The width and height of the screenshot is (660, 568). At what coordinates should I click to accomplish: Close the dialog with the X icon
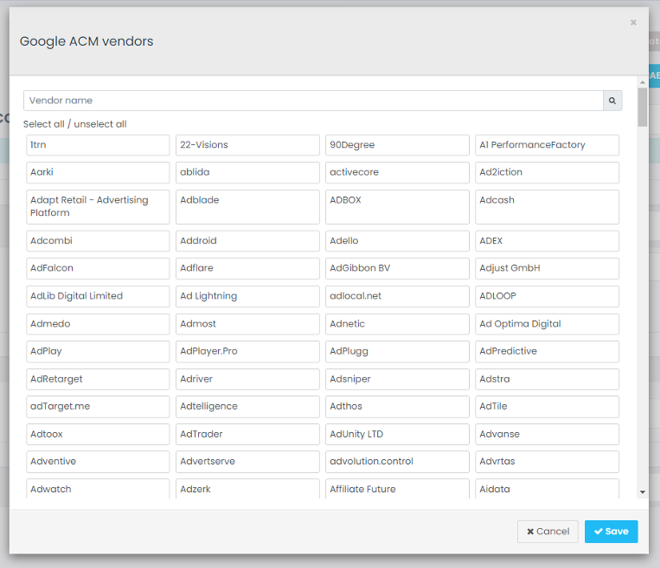point(633,22)
